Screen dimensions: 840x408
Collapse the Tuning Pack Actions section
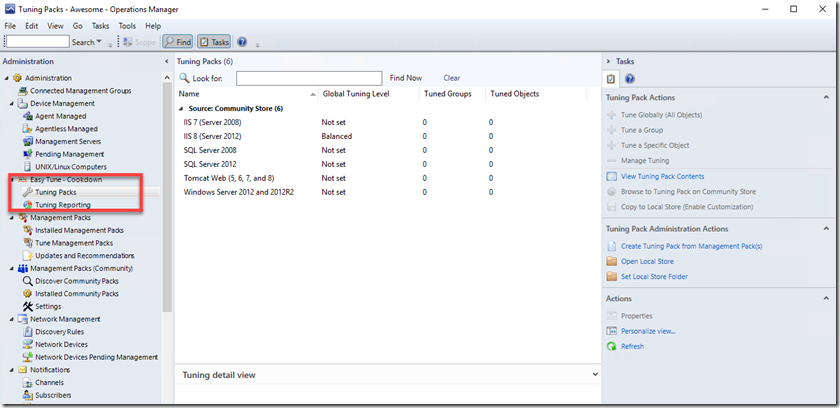click(825, 97)
